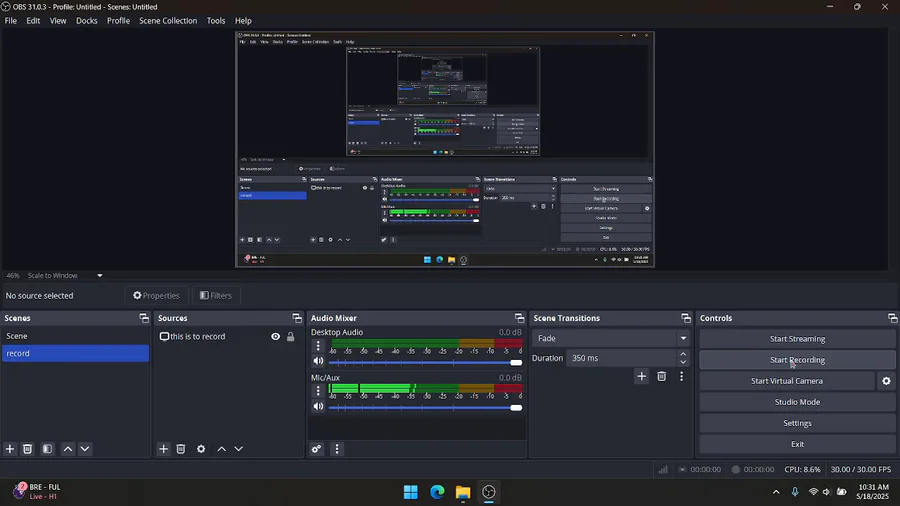Enable Studio Mode

pyautogui.click(x=797, y=402)
